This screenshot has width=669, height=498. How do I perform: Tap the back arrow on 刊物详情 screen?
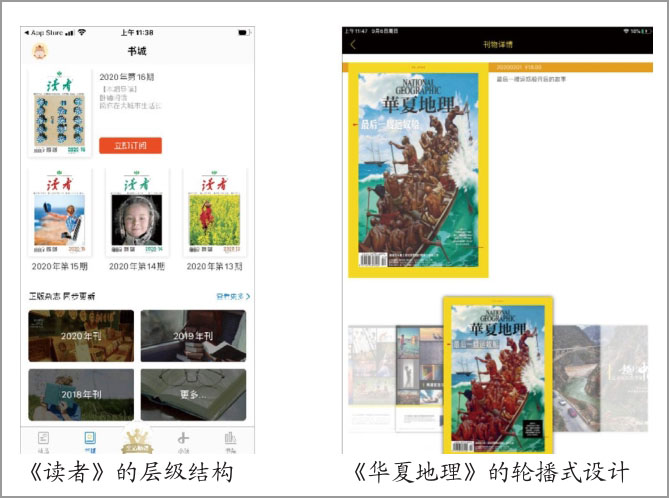pyautogui.click(x=353, y=44)
